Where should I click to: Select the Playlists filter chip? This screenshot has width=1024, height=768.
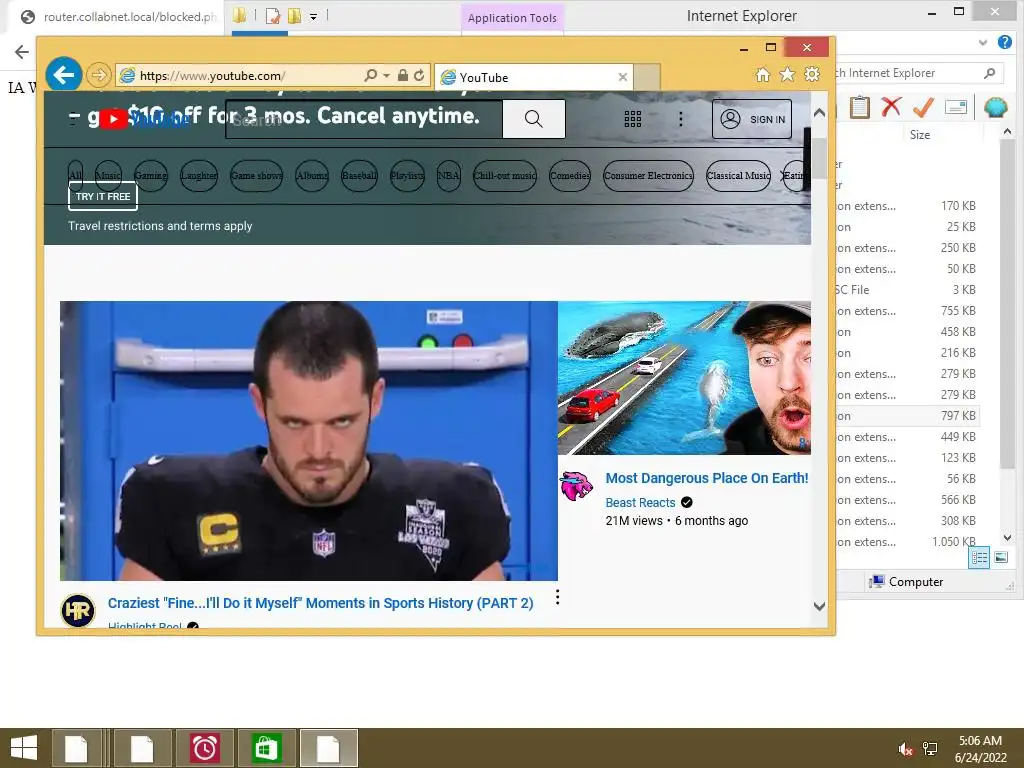(x=407, y=176)
